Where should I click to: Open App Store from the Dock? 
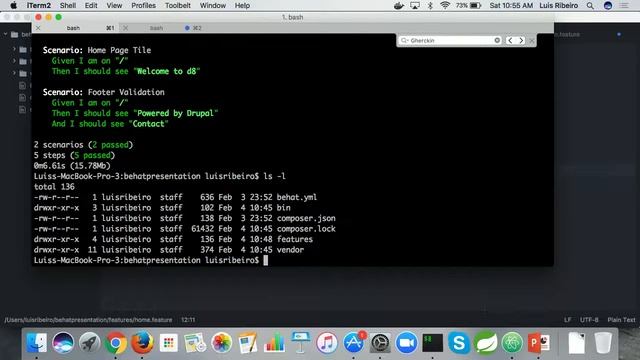click(x=353, y=343)
